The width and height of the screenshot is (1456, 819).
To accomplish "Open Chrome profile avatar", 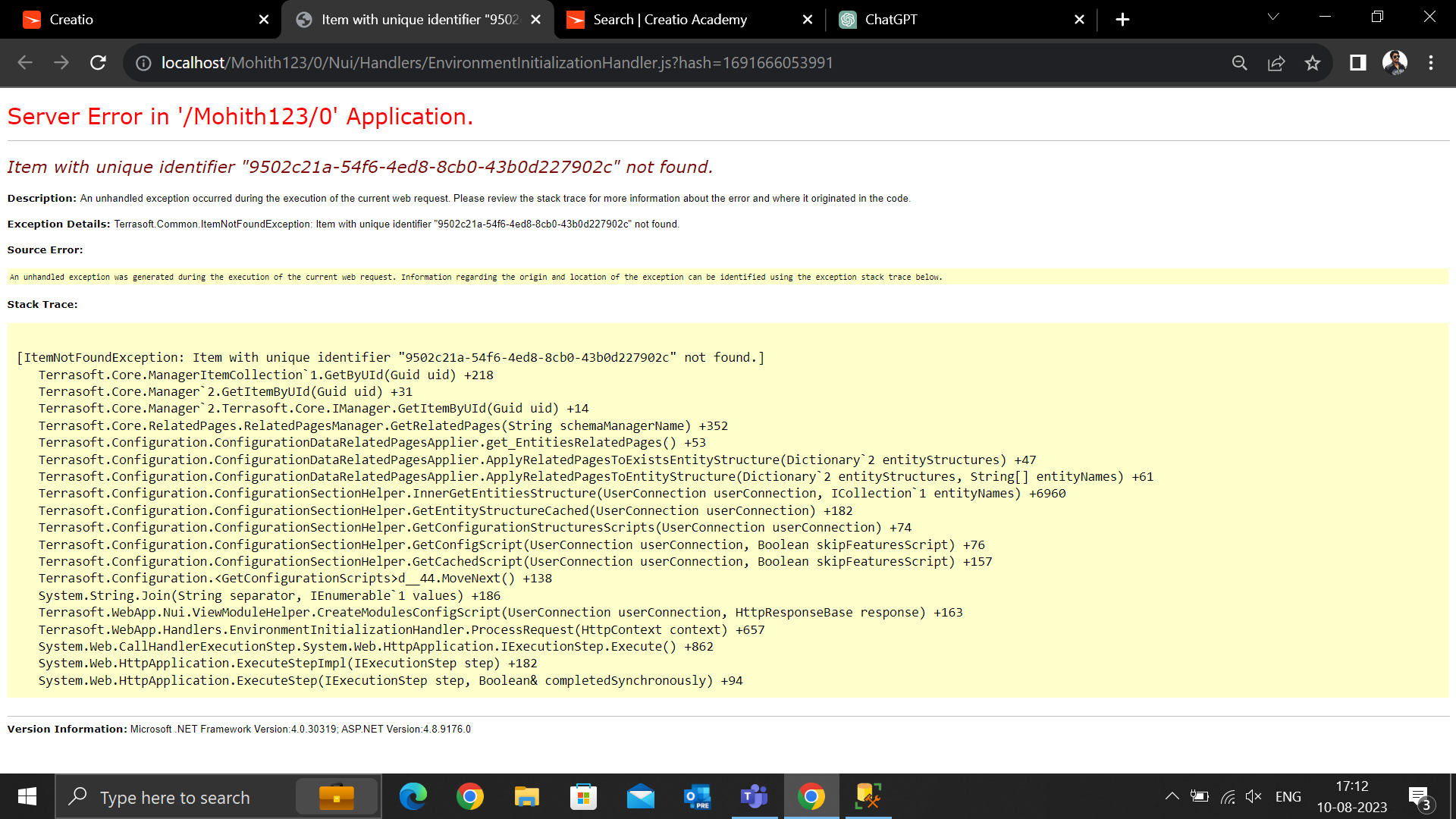I will [x=1395, y=63].
